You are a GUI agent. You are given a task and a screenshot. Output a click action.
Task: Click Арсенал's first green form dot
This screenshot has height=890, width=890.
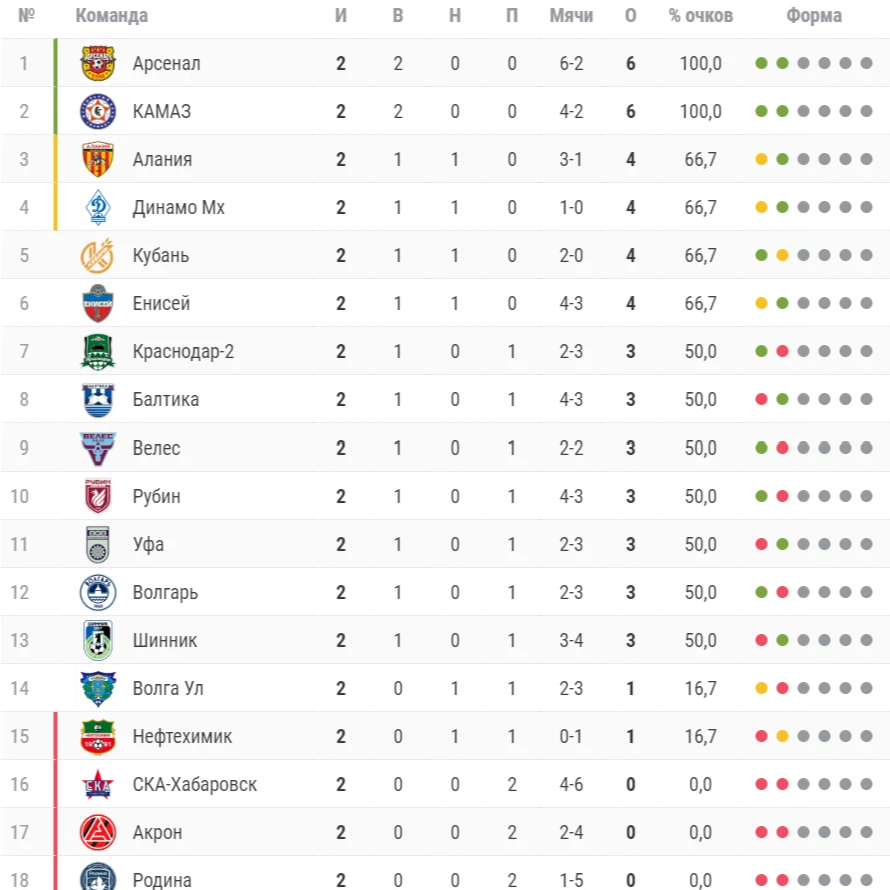(761, 63)
